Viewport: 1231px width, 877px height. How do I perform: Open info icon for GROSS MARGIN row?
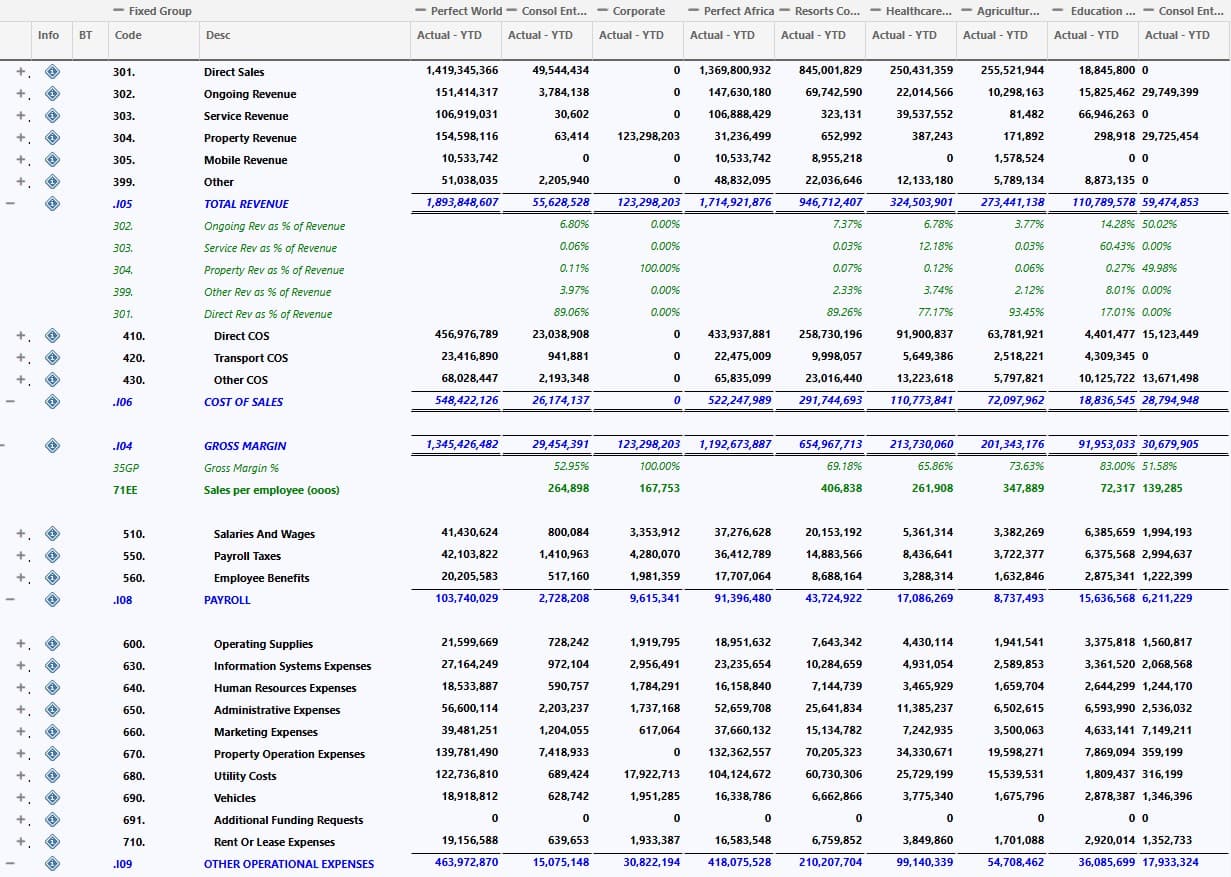(x=53, y=446)
